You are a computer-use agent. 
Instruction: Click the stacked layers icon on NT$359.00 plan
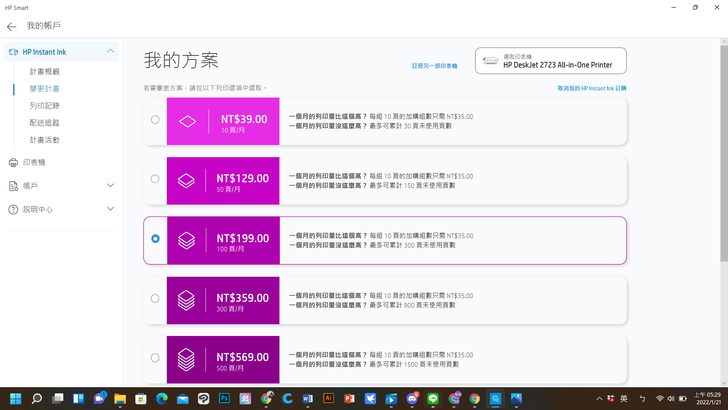[x=186, y=300]
